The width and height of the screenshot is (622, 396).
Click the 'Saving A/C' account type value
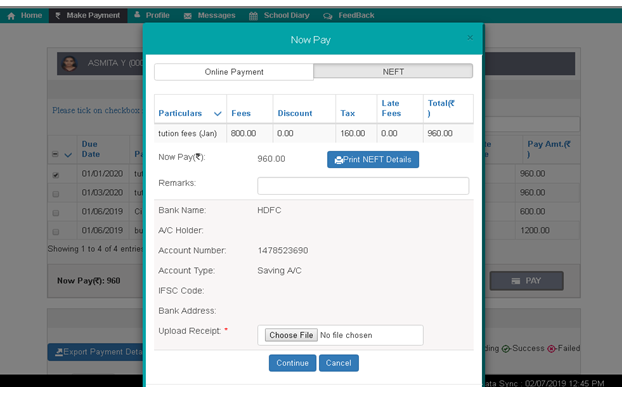tap(279, 271)
